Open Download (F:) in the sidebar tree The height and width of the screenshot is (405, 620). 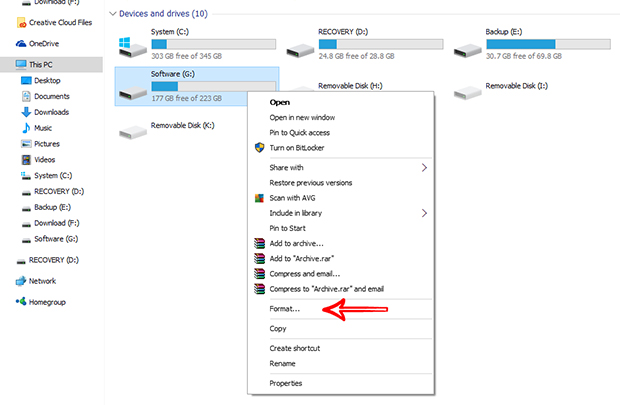click(x=57, y=223)
